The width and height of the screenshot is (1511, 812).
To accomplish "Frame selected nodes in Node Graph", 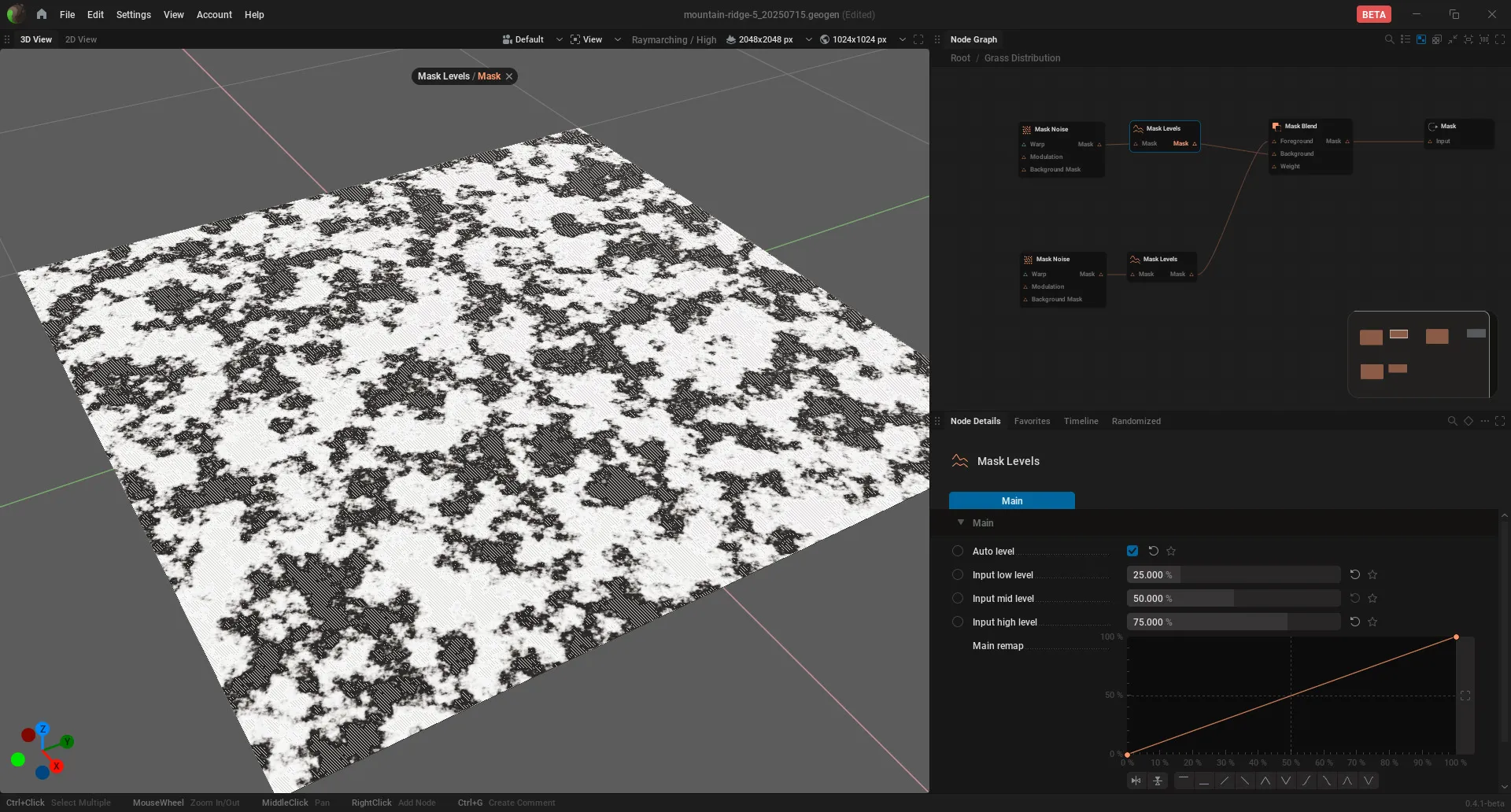I will pos(1469,39).
